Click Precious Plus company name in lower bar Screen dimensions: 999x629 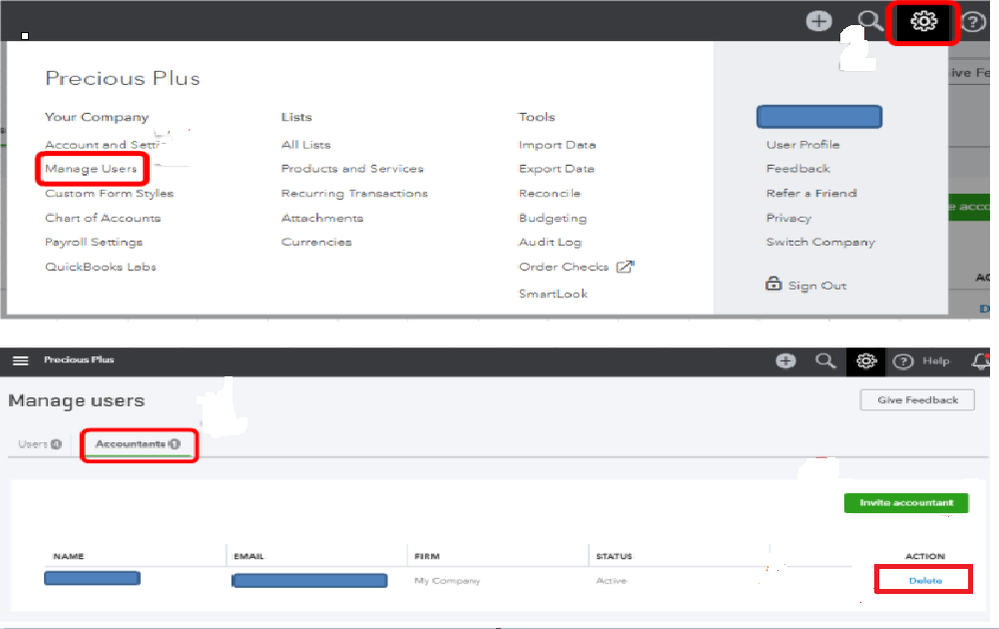[x=78, y=360]
